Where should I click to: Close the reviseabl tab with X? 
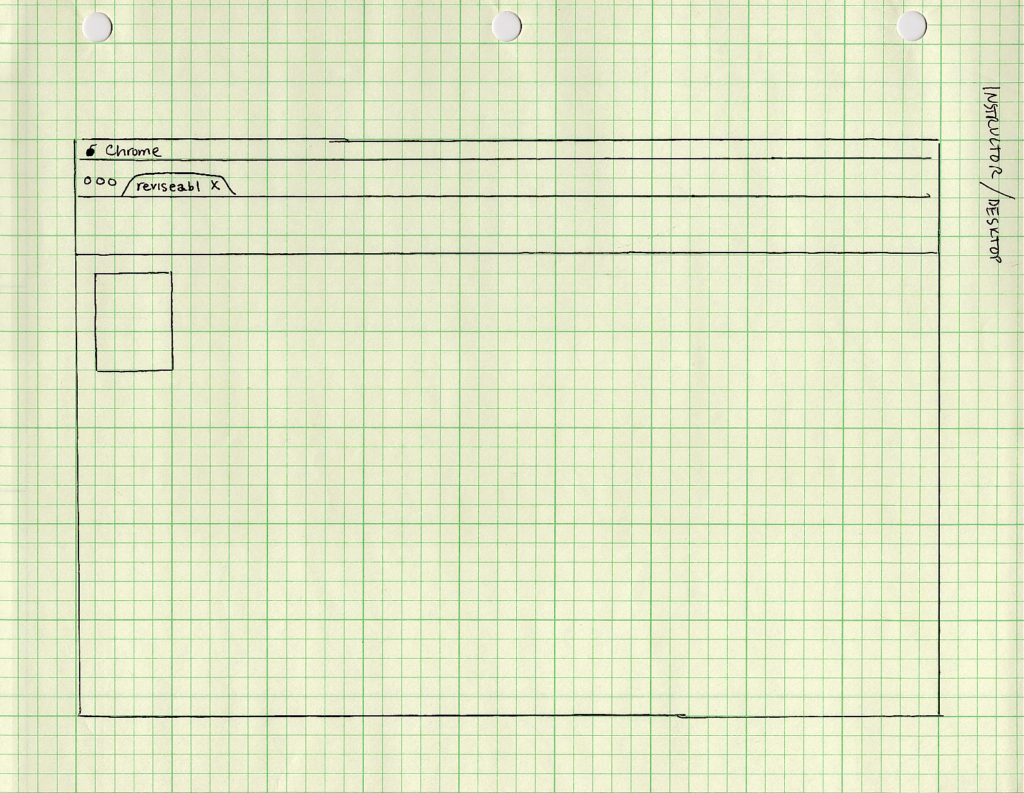215,186
